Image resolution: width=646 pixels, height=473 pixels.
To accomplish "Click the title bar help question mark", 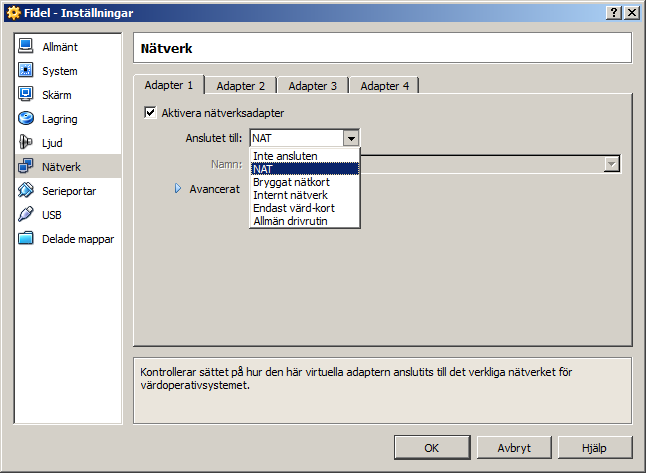I will [x=612, y=11].
